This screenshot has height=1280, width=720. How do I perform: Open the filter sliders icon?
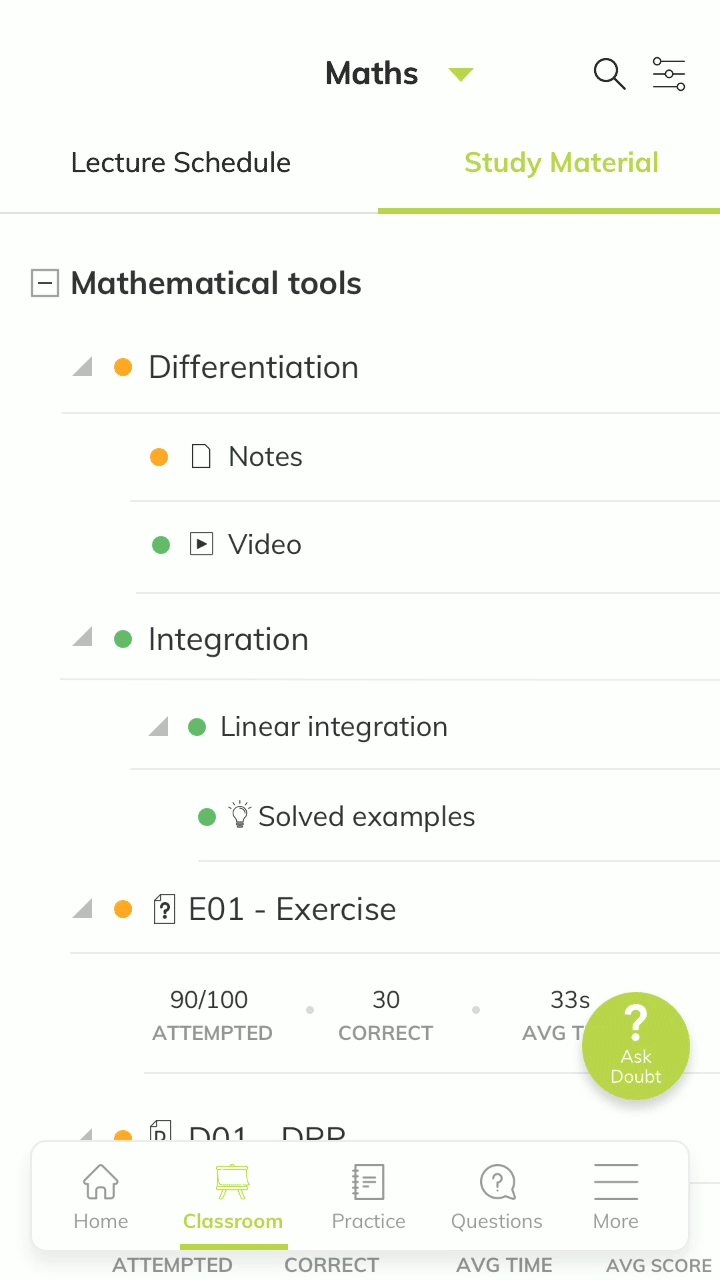(x=669, y=74)
